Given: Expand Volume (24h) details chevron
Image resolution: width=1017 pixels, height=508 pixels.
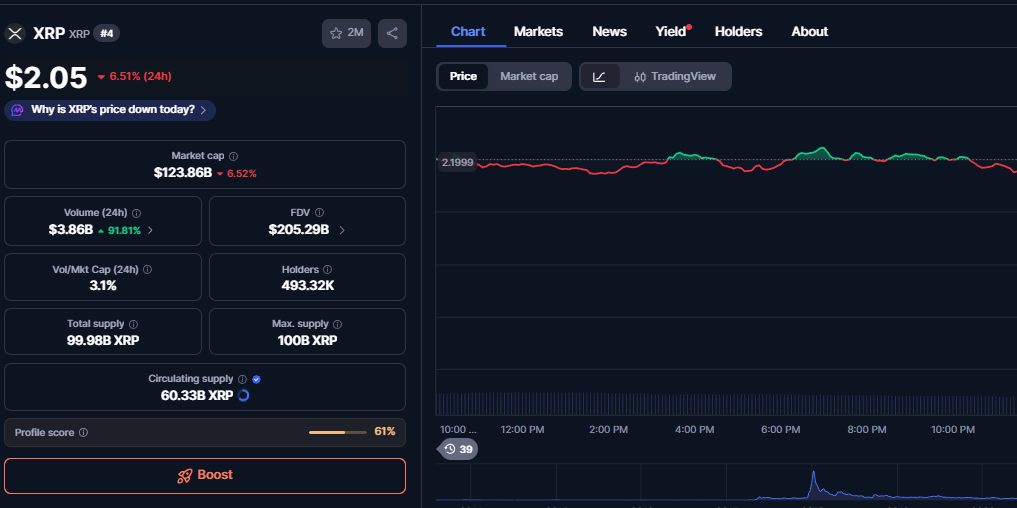Looking at the screenshot, I should 150,230.
